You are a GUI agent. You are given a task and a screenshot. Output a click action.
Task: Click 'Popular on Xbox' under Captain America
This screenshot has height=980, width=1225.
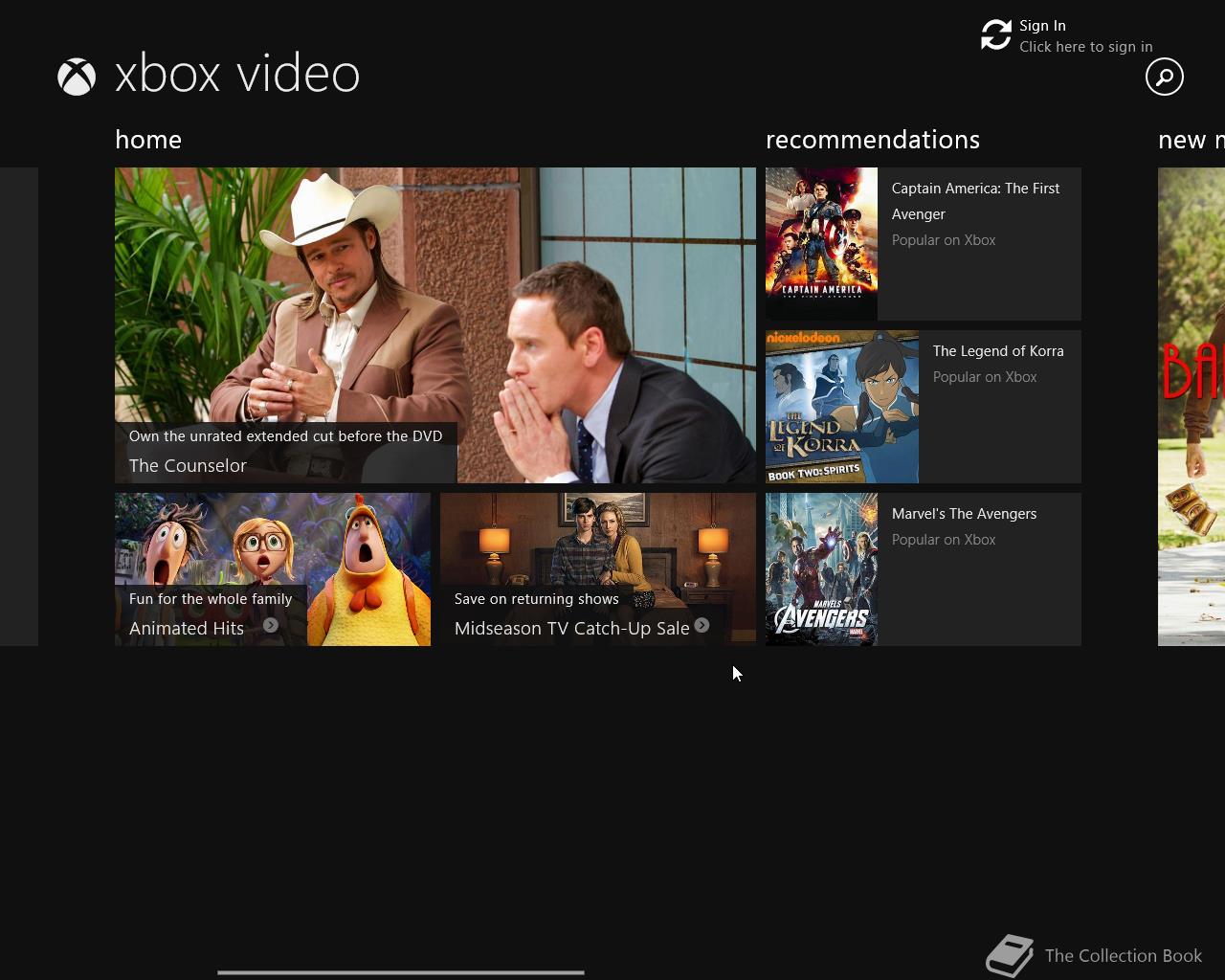click(x=944, y=240)
